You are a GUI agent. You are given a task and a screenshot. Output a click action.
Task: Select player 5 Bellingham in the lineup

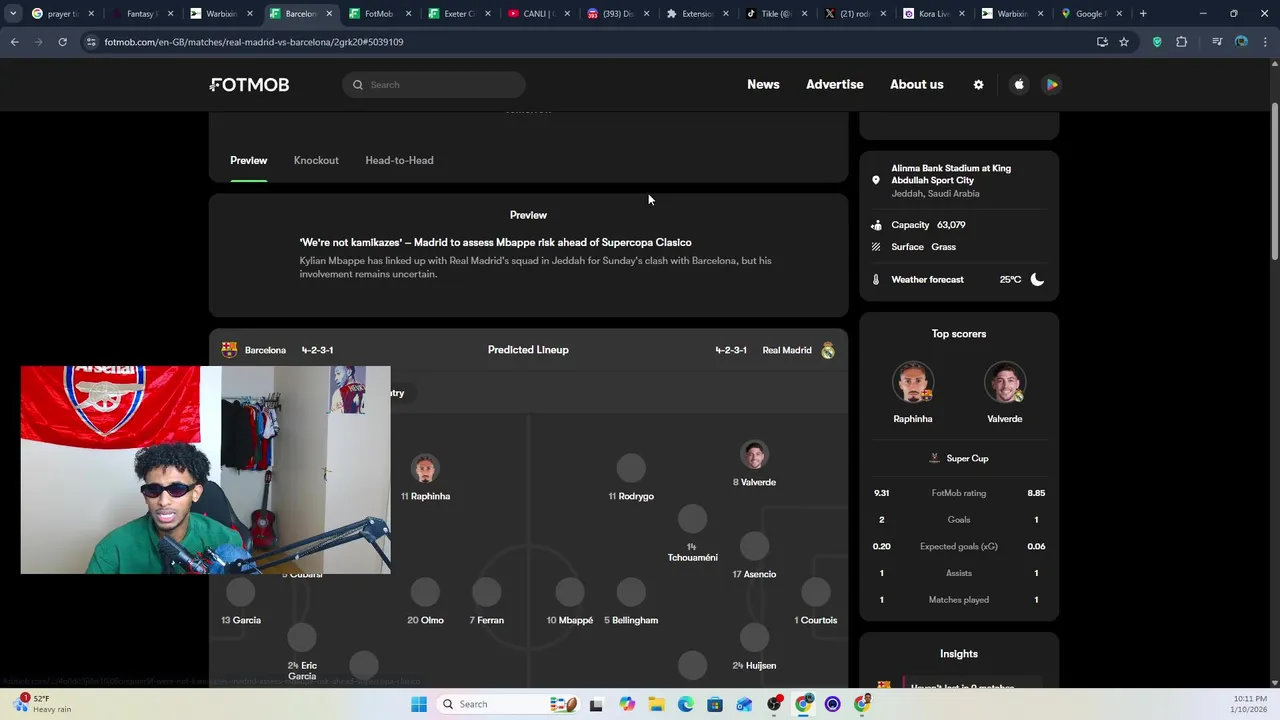pos(631,602)
